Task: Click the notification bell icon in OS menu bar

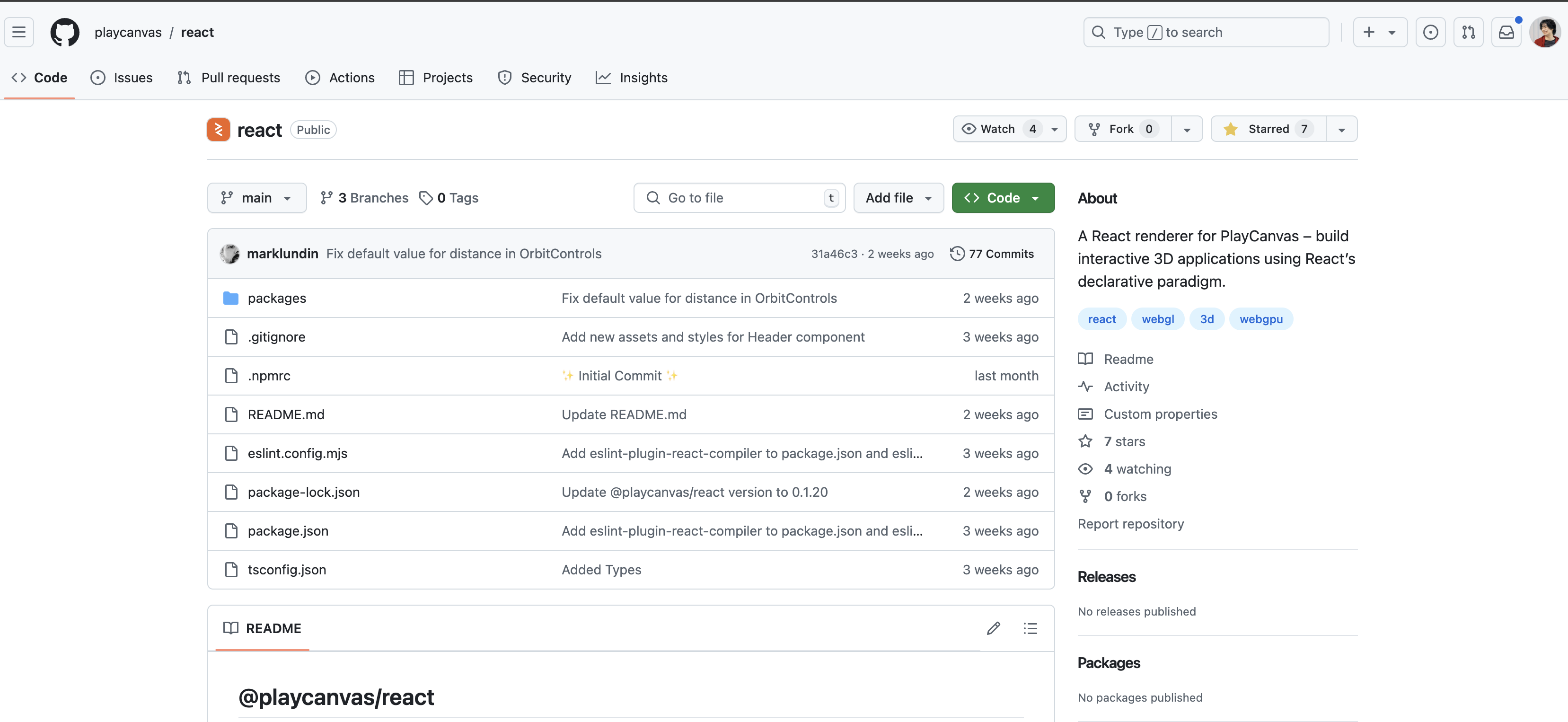Action: click(1505, 31)
